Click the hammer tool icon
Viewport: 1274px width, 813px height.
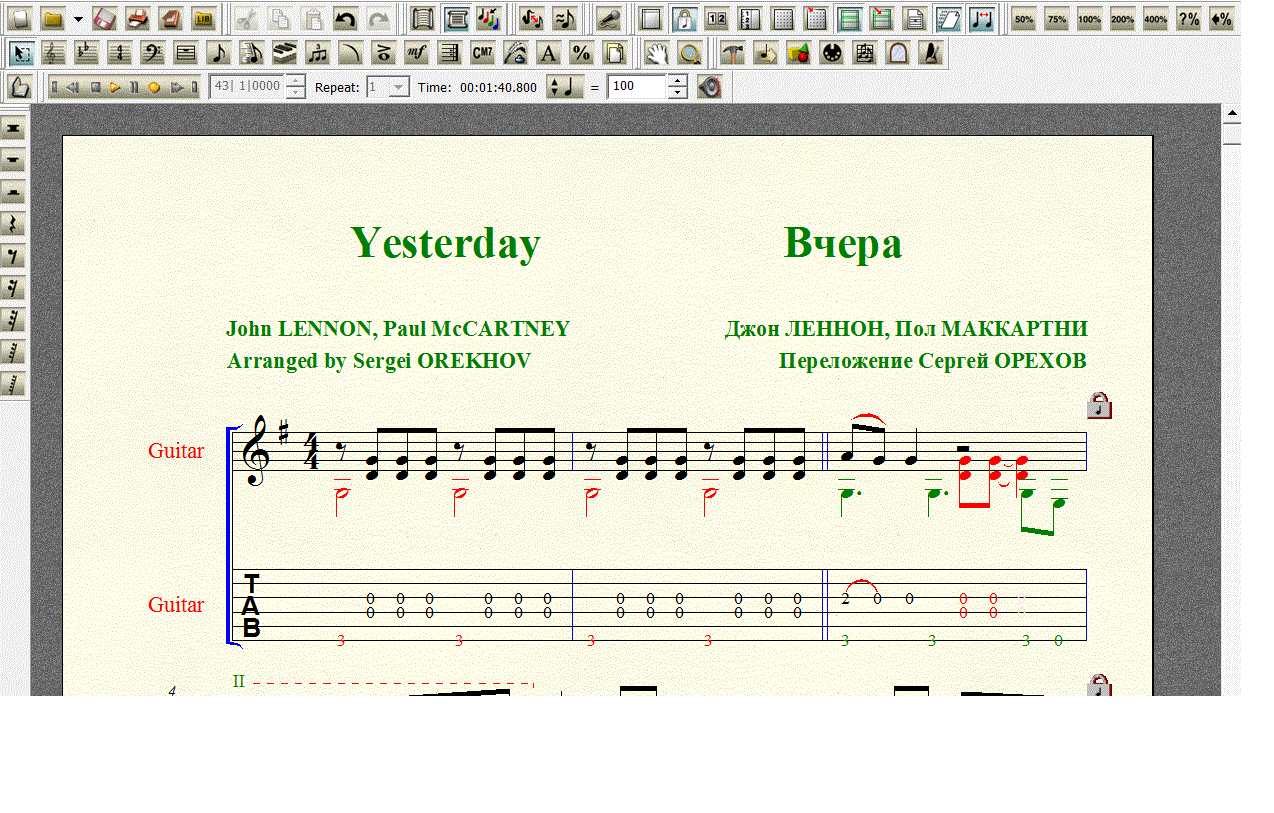pos(732,53)
